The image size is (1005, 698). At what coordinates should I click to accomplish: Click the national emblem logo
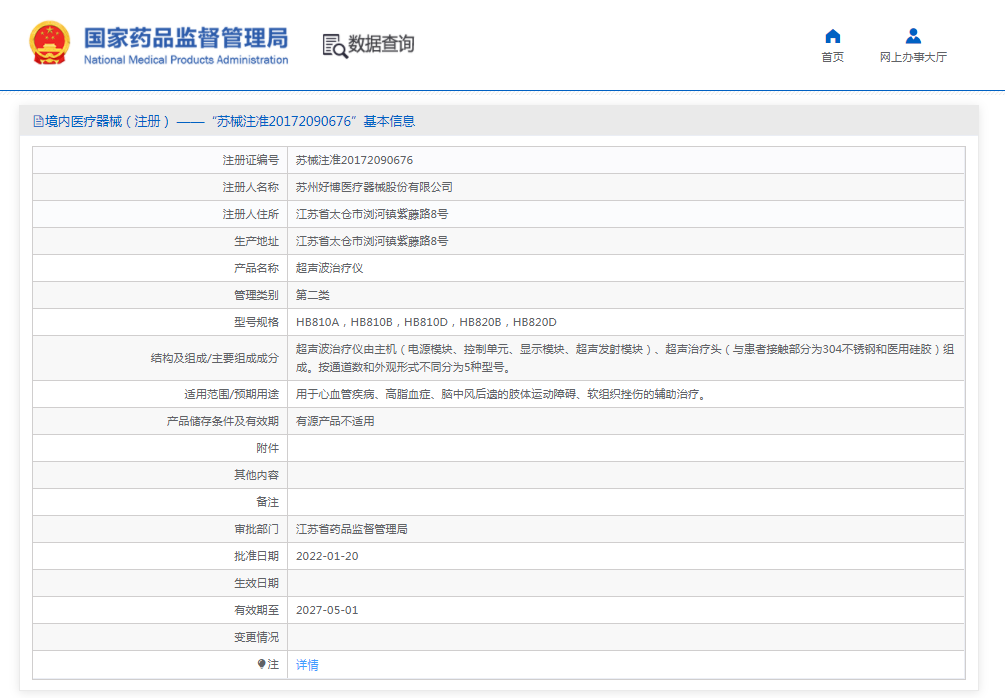pos(49,42)
